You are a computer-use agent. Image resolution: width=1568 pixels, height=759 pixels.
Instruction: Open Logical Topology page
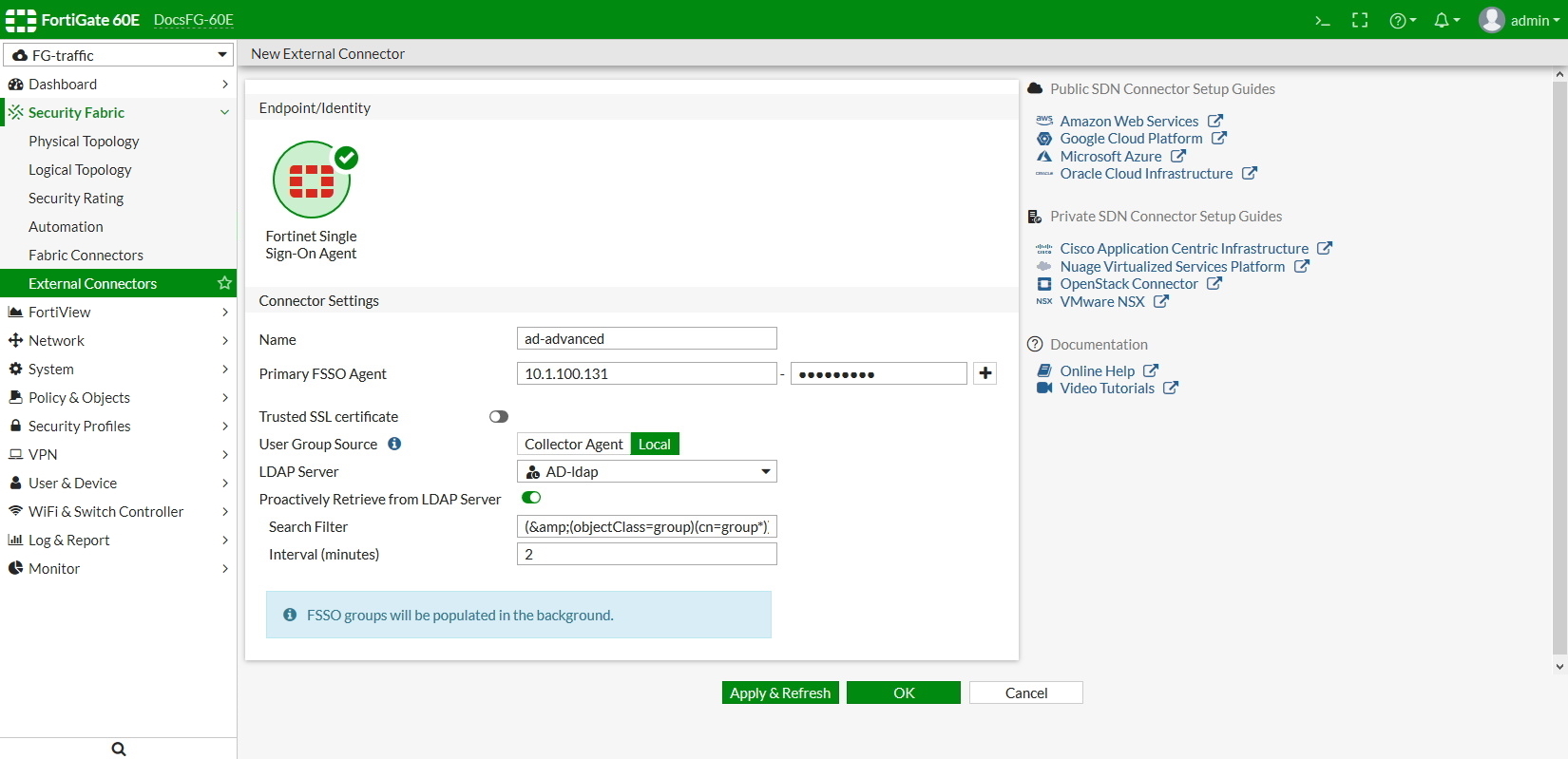[x=80, y=169]
